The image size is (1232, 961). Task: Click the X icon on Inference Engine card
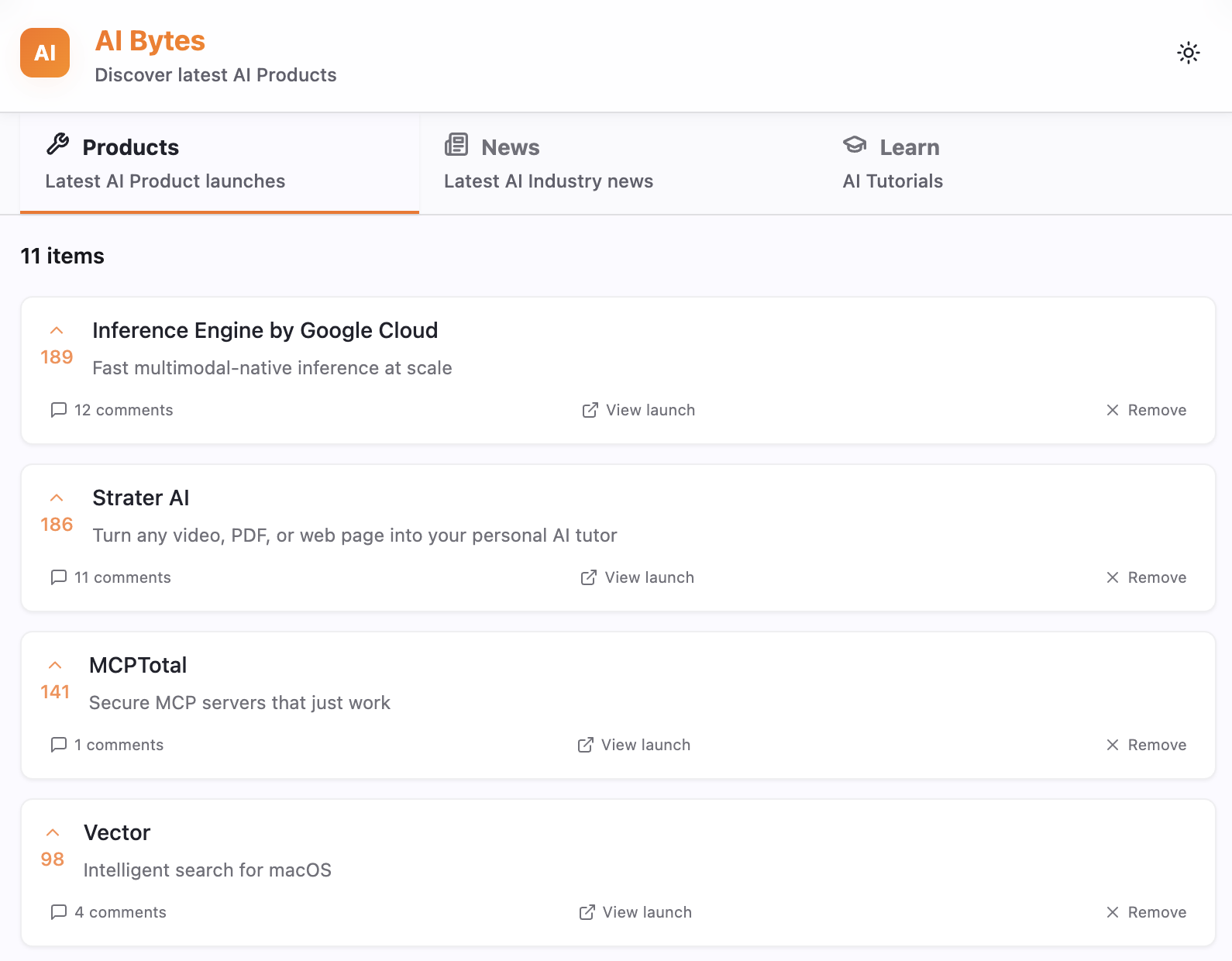(1113, 410)
